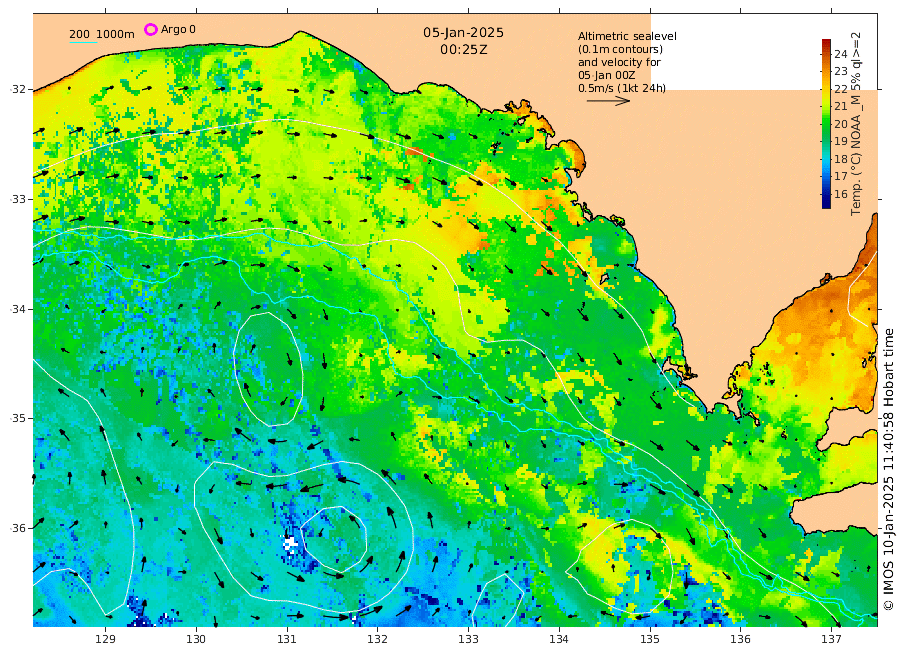The width and height of the screenshot is (900, 660).
Task: Click the white cloud patch near 131E 36S
Action: [x=291, y=543]
